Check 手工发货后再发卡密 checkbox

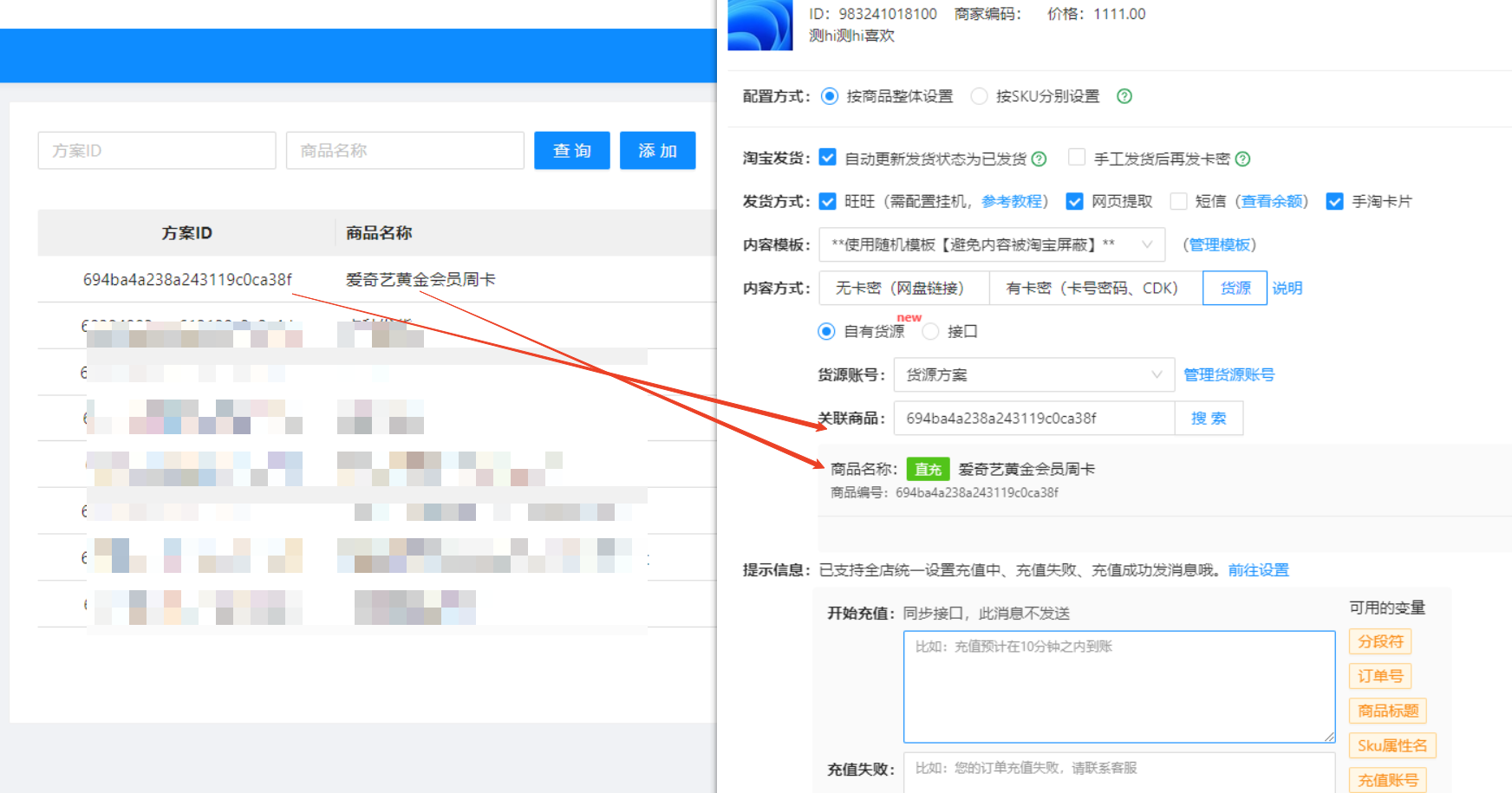[x=1077, y=158]
